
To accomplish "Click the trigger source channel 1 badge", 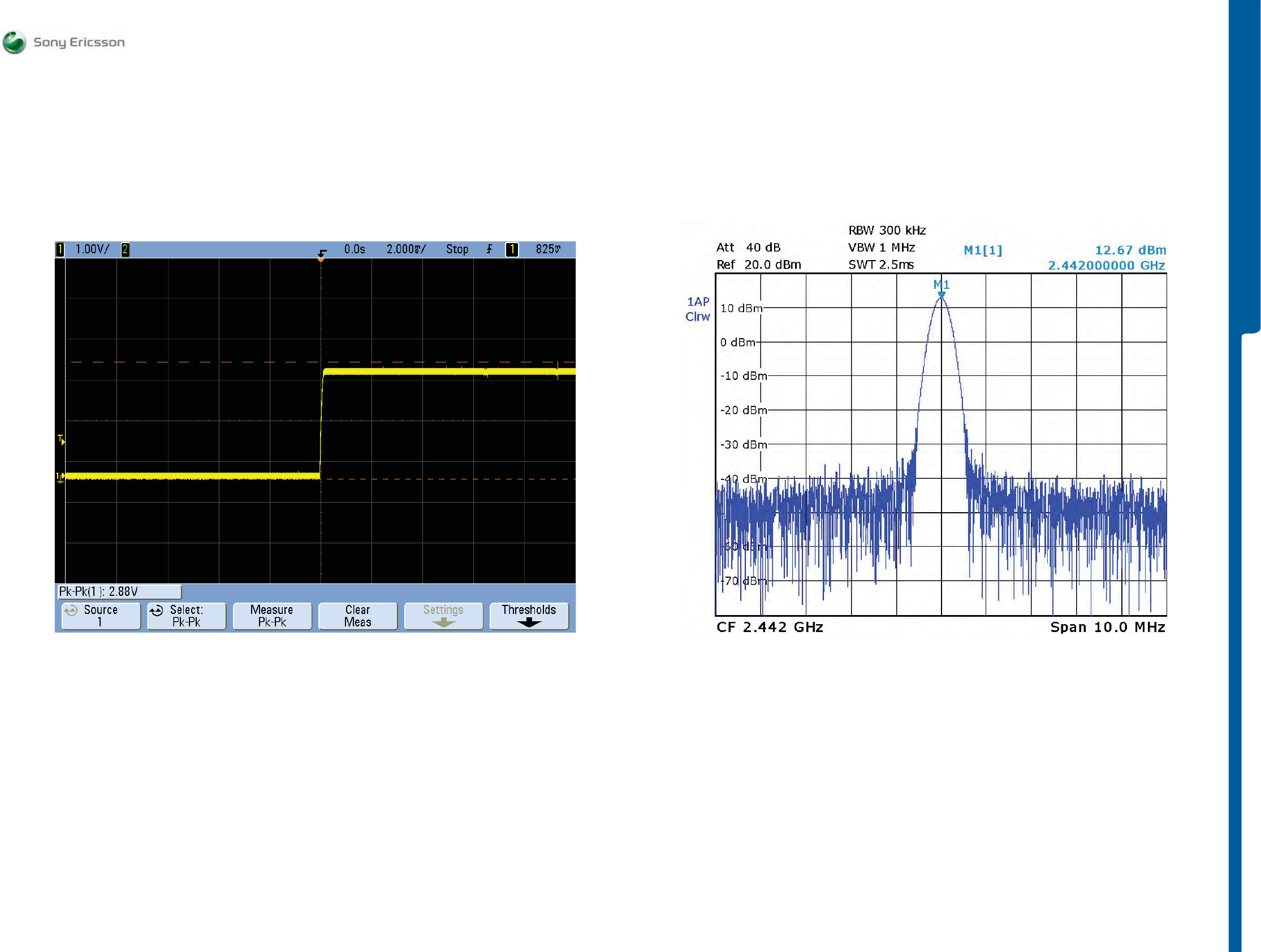I will coord(512,249).
